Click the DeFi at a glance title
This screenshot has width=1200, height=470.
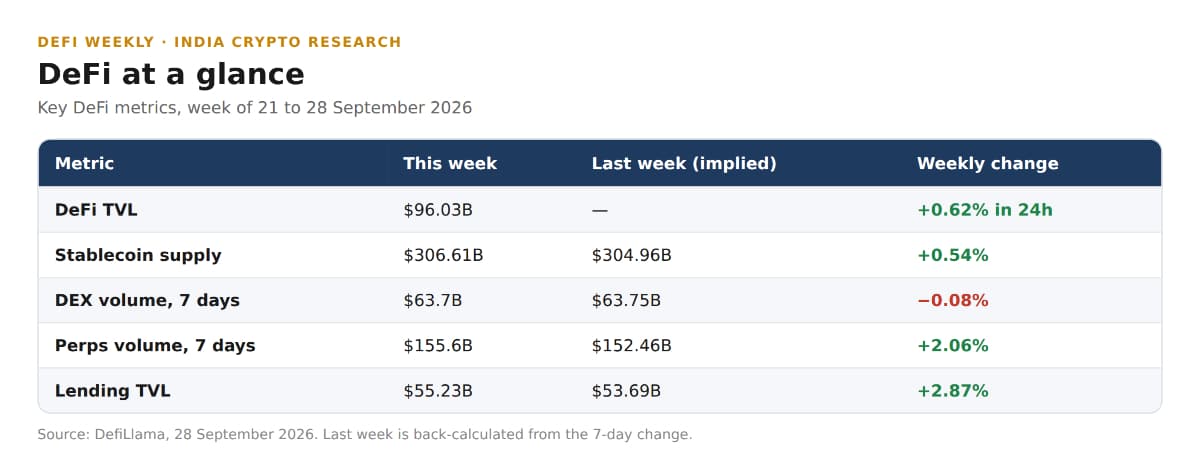[x=171, y=74]
